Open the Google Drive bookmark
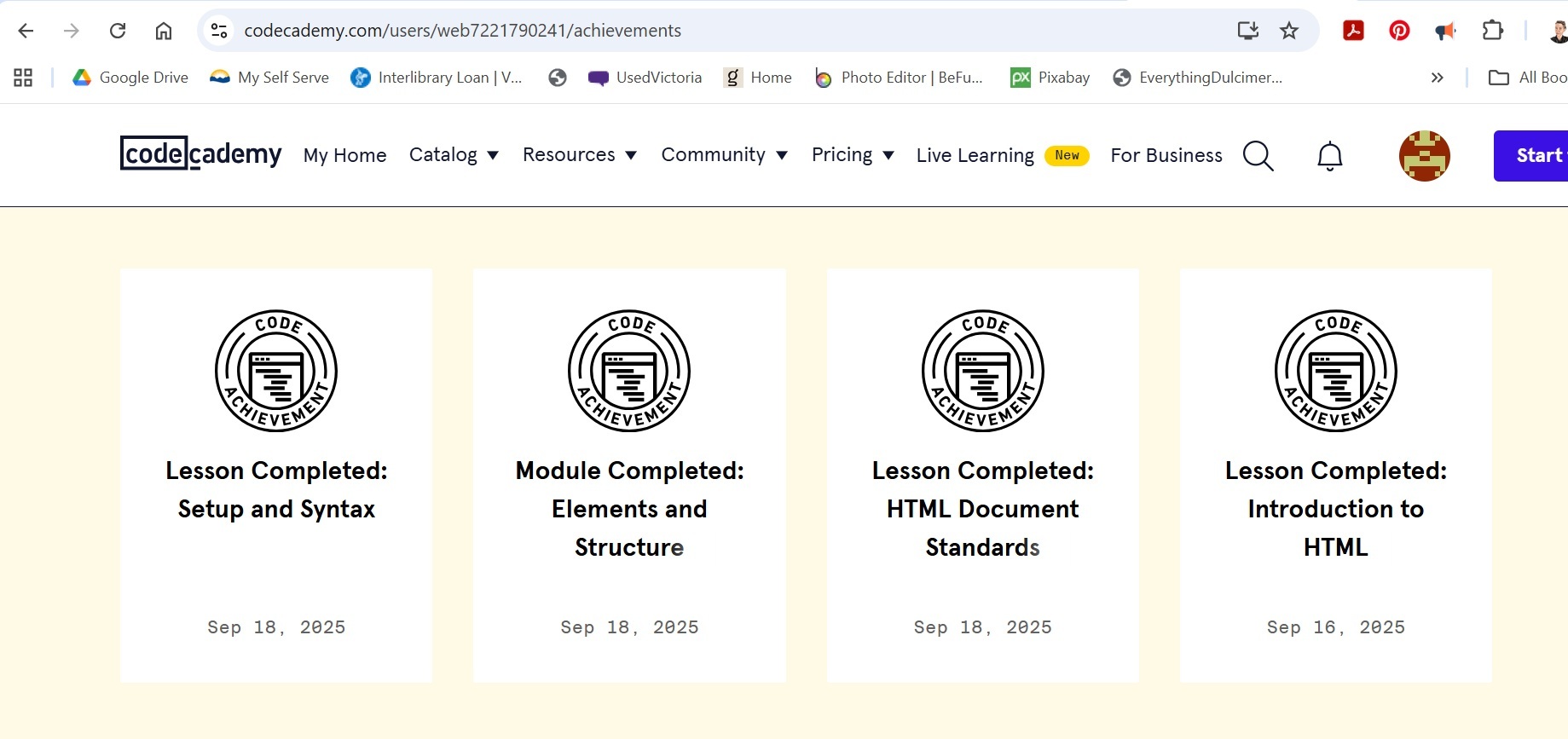The image size is (1568, 739). [x=130, y=78]
